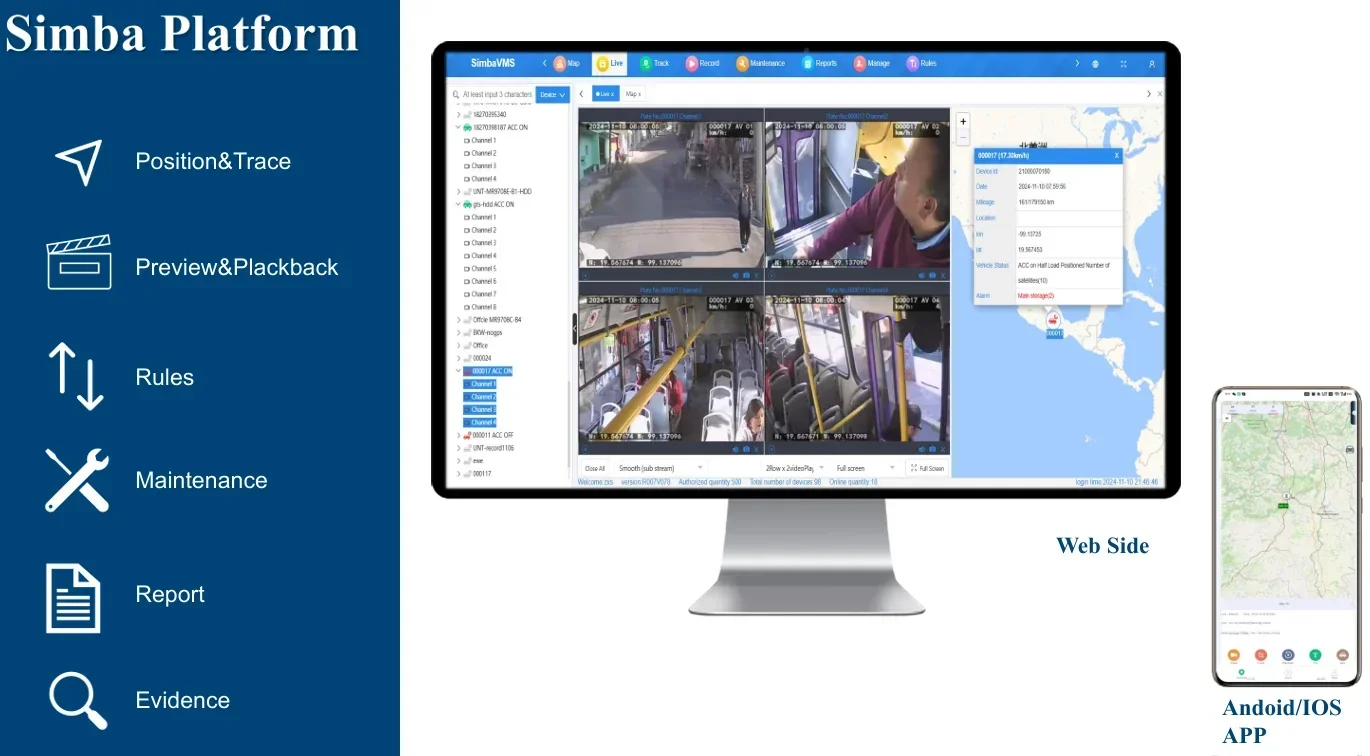The height and width of the screenshot is (756, 1370).
Task: Take snapshot of Channel4 video tile
Action: click(x=932, y=449)
